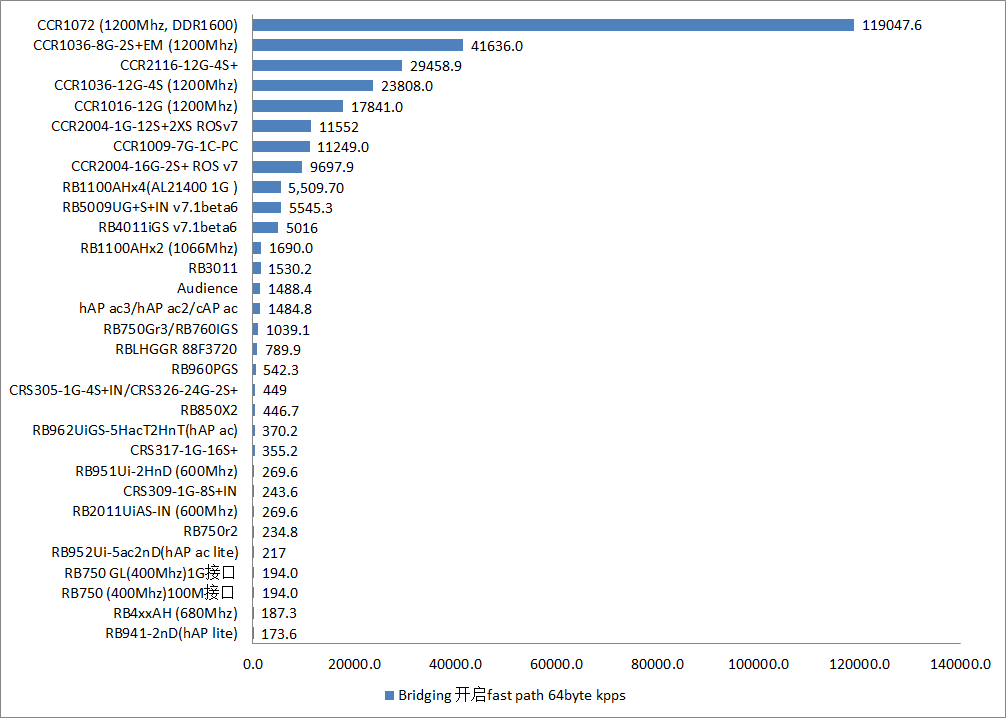Screen dimensions: 1006x718
Task: Click the 41636.0 data label
Action: click(497, 45)
